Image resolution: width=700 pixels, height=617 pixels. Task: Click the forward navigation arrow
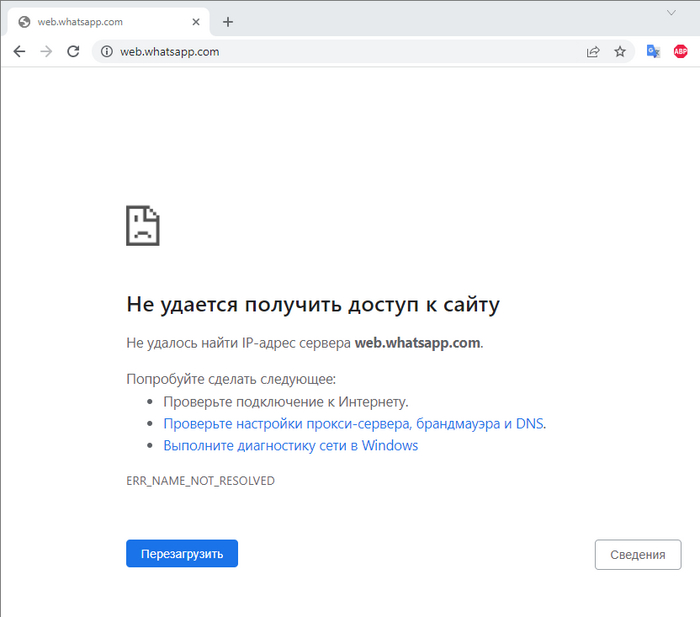[x=46, y=52]
